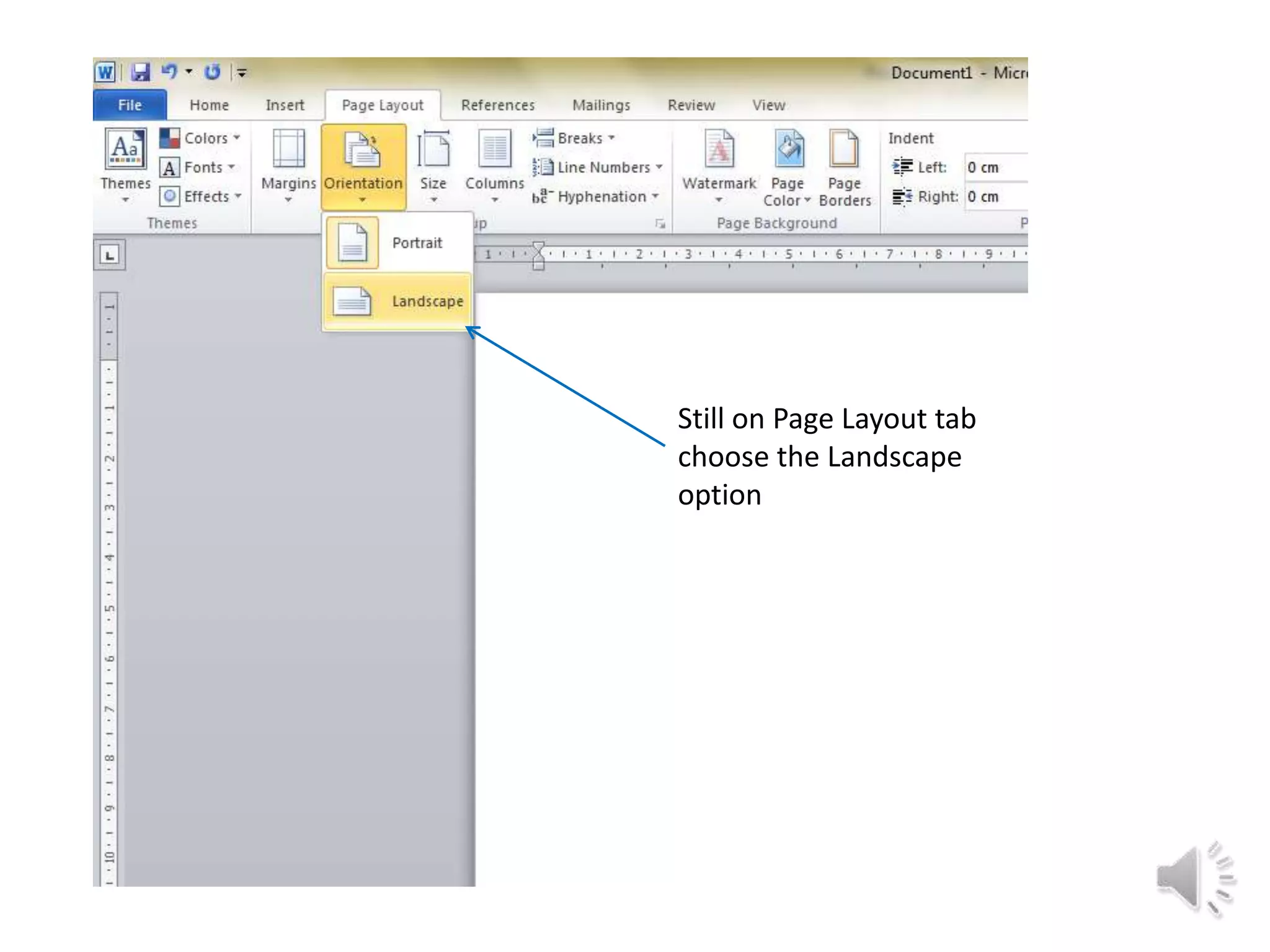Open the Page Color menu
This screenshot has width=1270, height=952.
[788, 167]
